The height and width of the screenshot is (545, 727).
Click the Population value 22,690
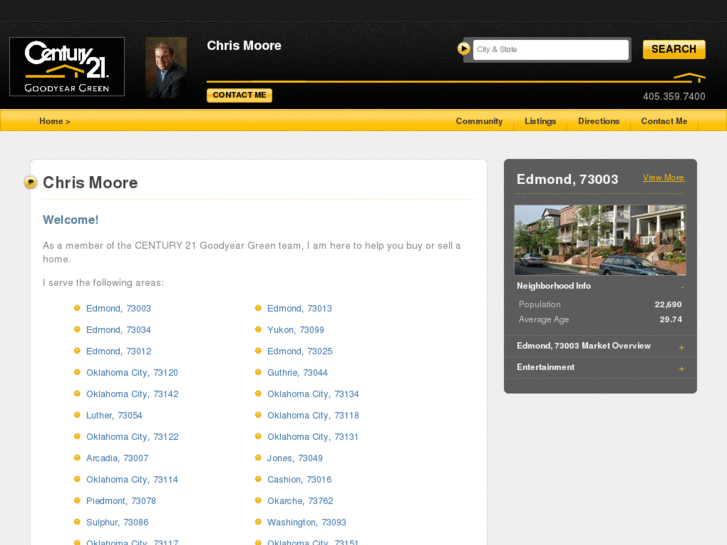[668, 304]
